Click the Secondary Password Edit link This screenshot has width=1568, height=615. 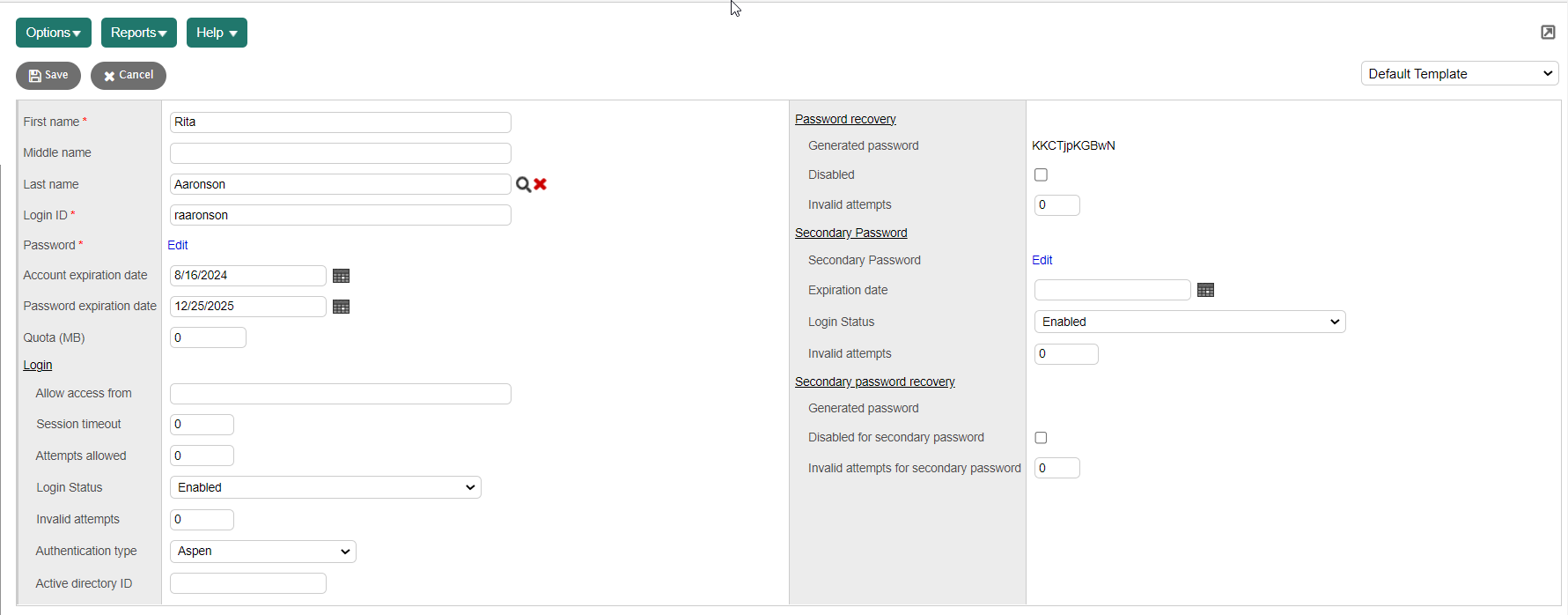pyautogui.click(x=1042, y=260)
